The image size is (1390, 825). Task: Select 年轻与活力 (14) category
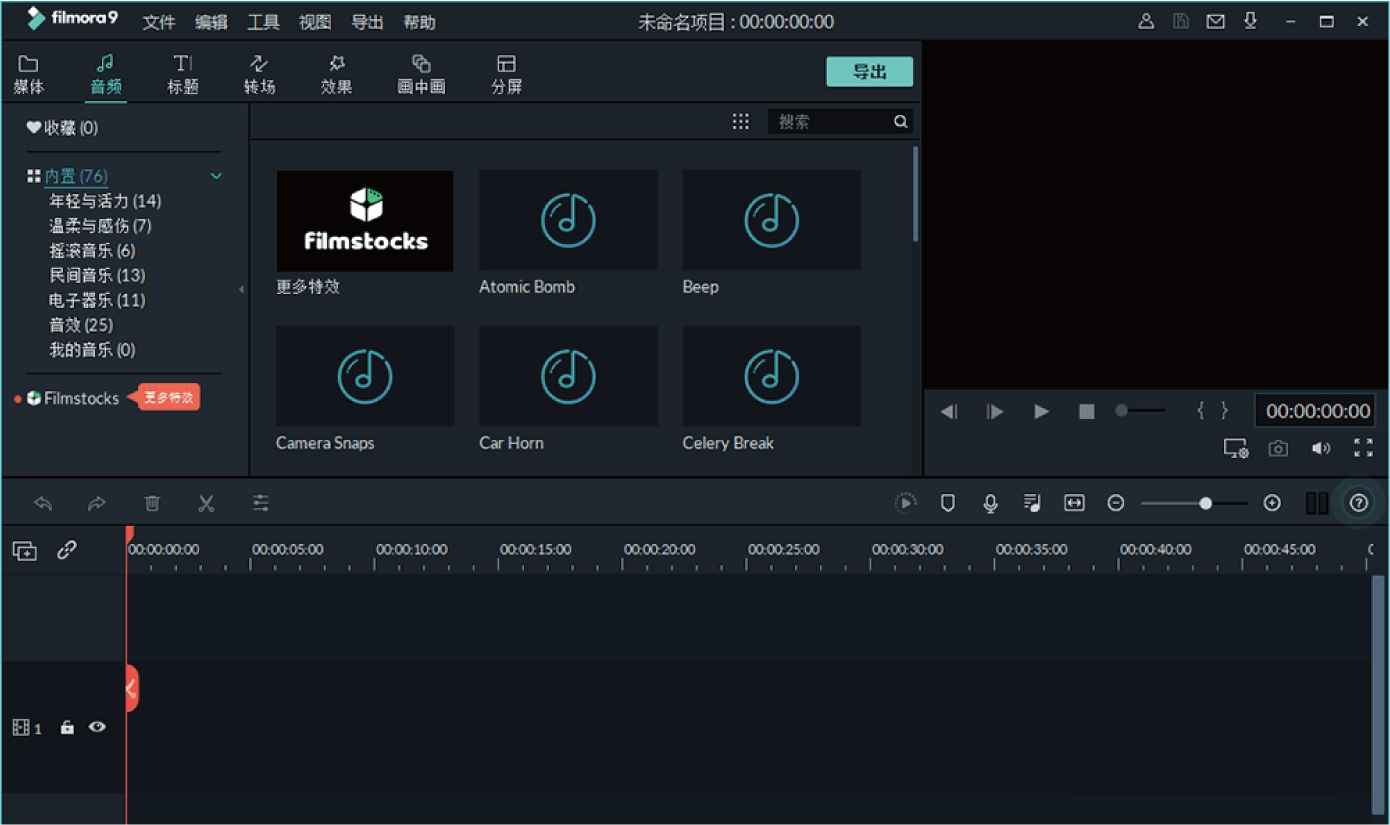105,201
